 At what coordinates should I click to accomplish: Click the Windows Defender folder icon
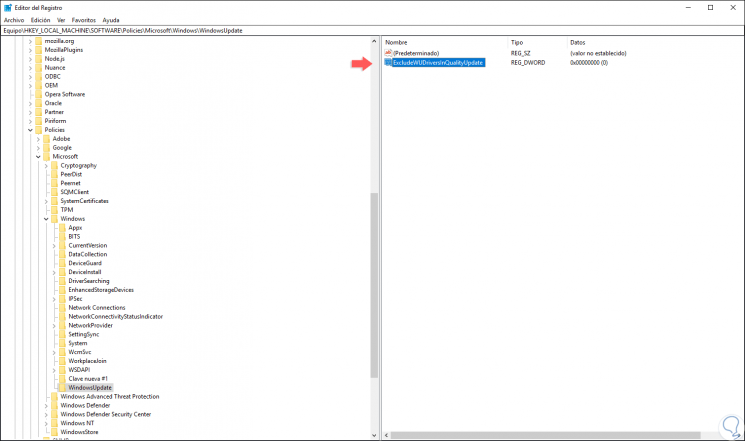point(55,405)
